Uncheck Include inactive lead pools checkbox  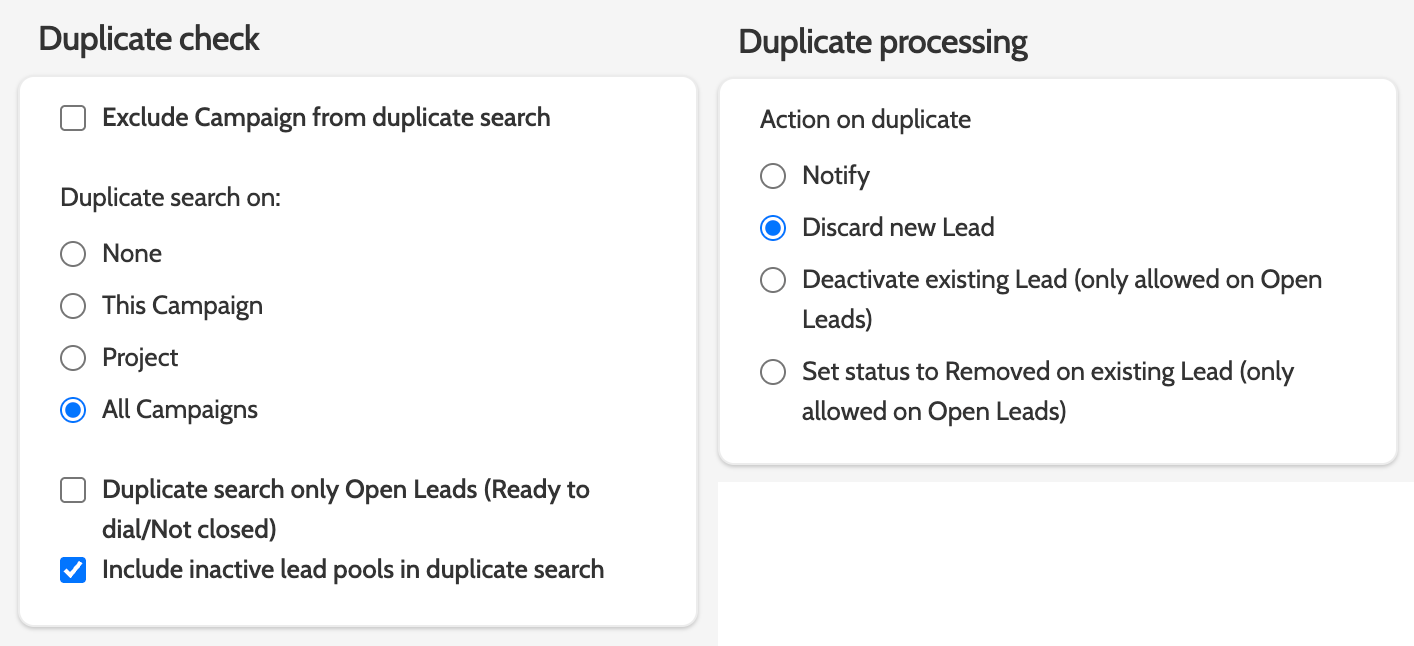point(73,570)
